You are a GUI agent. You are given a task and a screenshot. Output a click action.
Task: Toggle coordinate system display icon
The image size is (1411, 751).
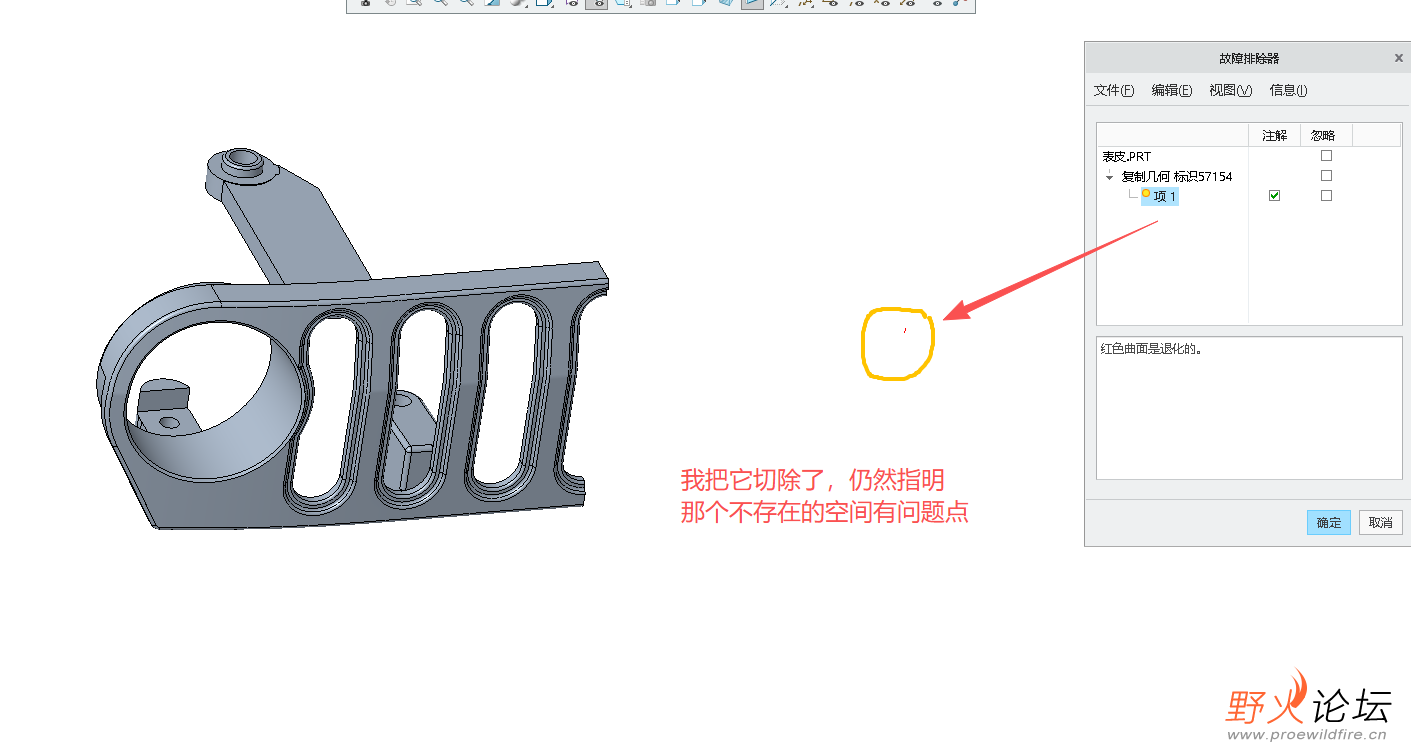pos(907,6)
